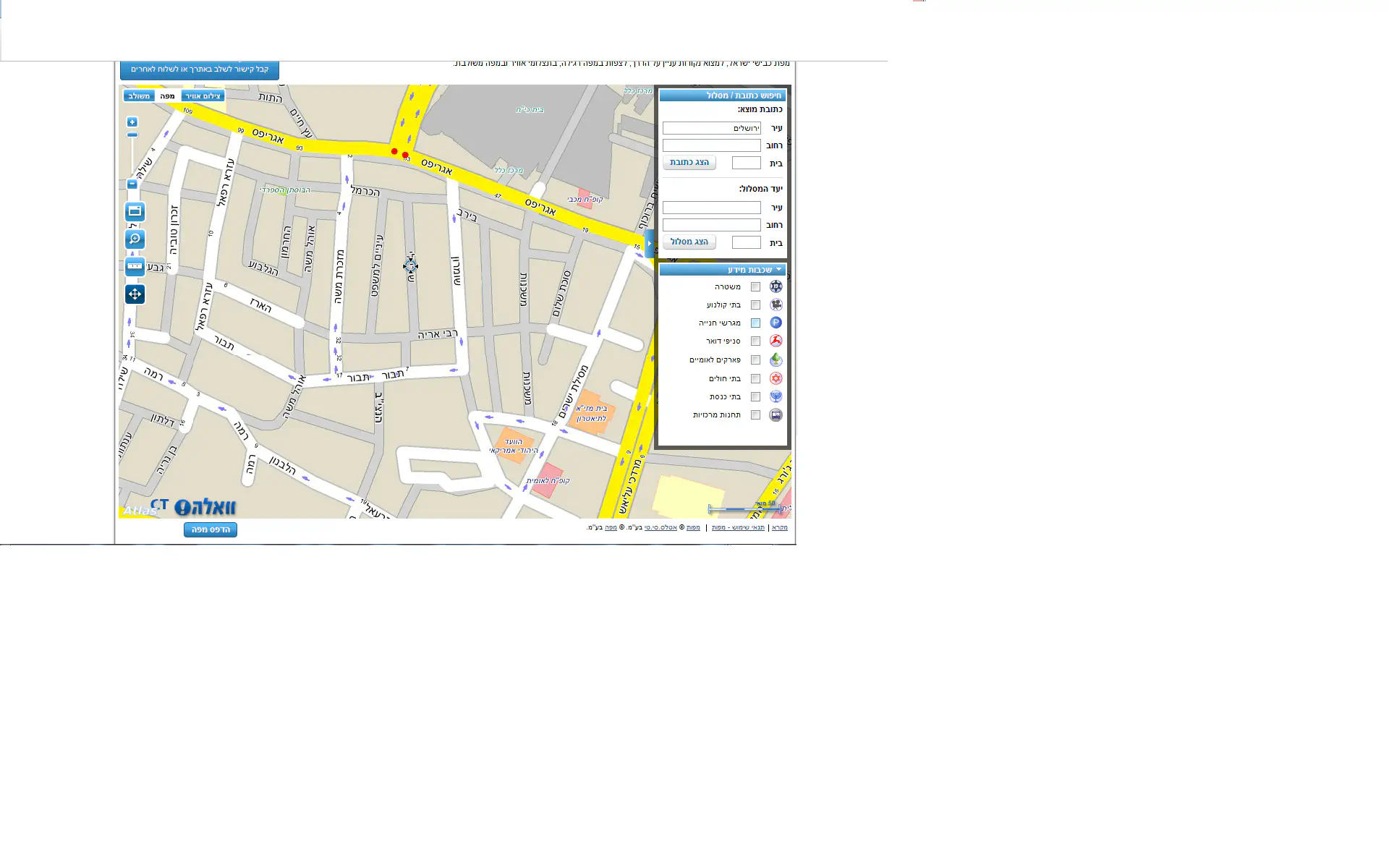
Task: Click the zoom level slider handle
Action: pos(132,135)
